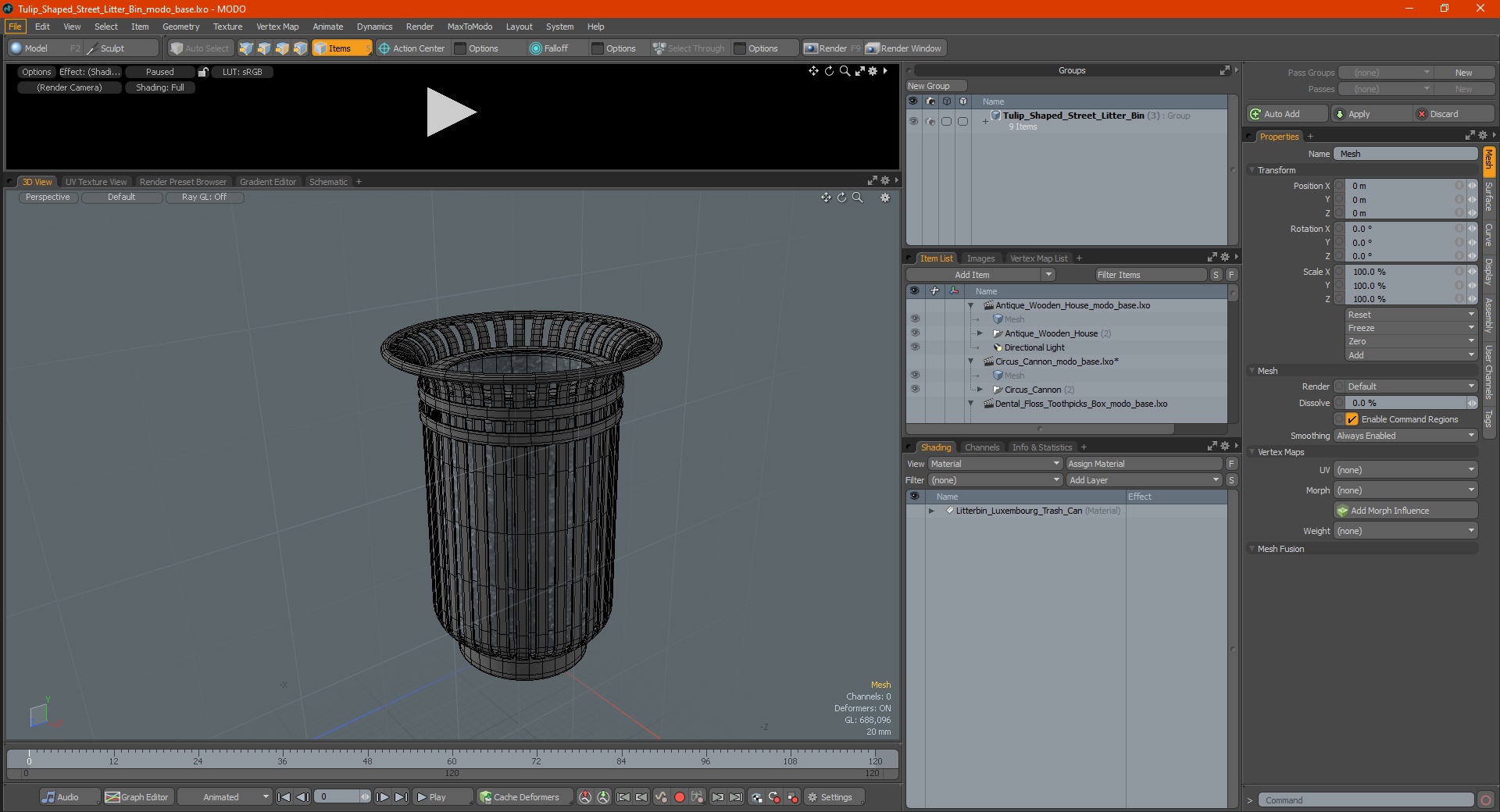The image size is (1500, 812).
Task: Switch to the UV Texture View tab
Action: point(96,182)
